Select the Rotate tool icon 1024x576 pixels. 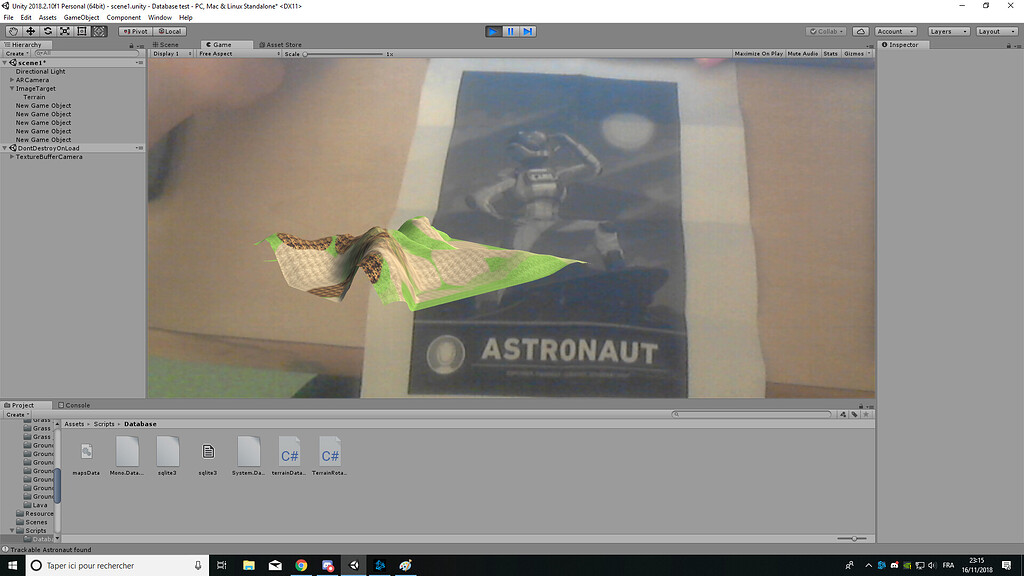click(x=48, y=31)
